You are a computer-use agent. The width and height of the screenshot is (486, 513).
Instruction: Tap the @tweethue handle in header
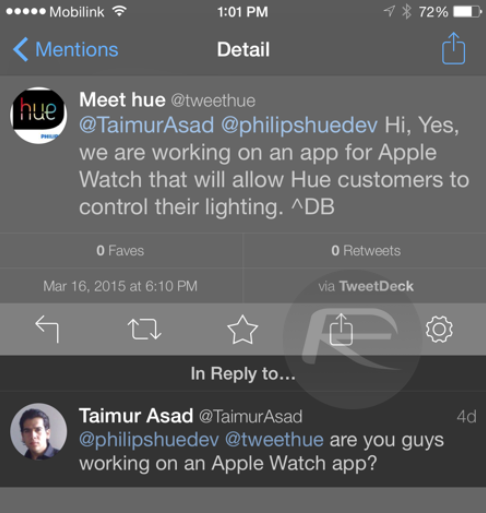pyautogui.click(x=213, y=100)
